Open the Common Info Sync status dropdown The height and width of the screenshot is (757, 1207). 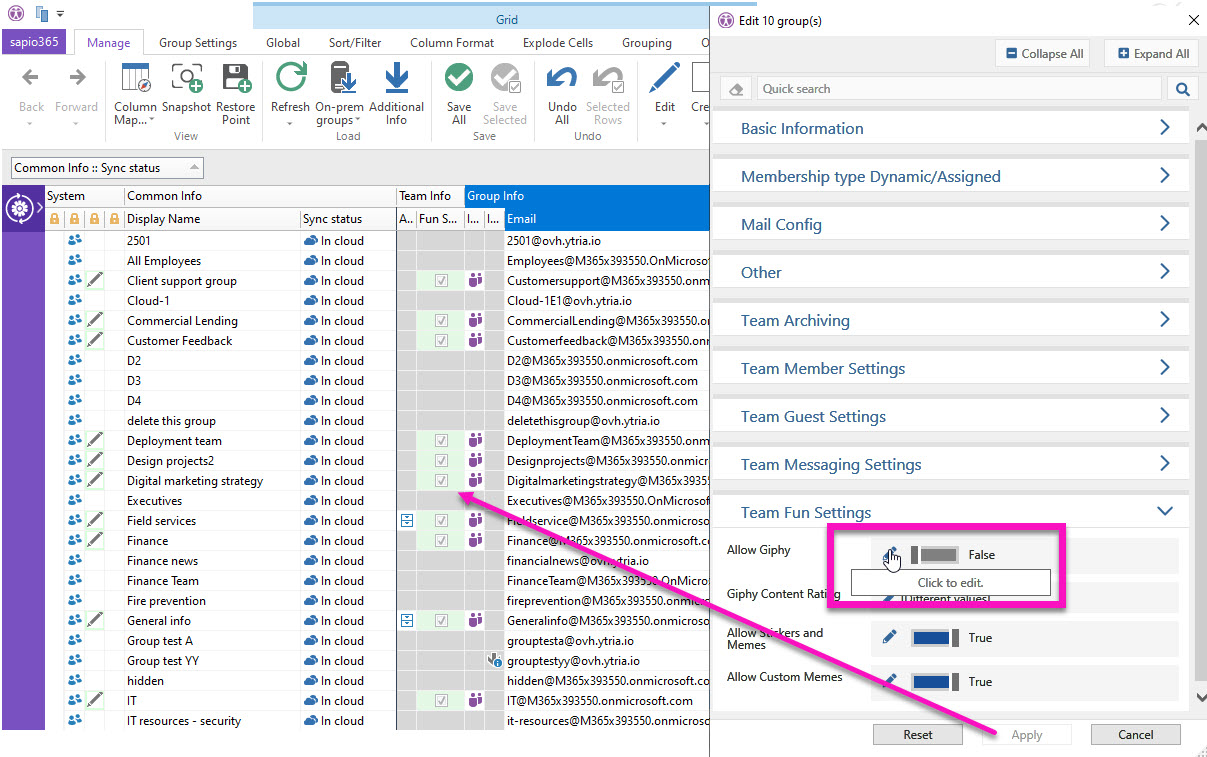(x=194, y=168)
